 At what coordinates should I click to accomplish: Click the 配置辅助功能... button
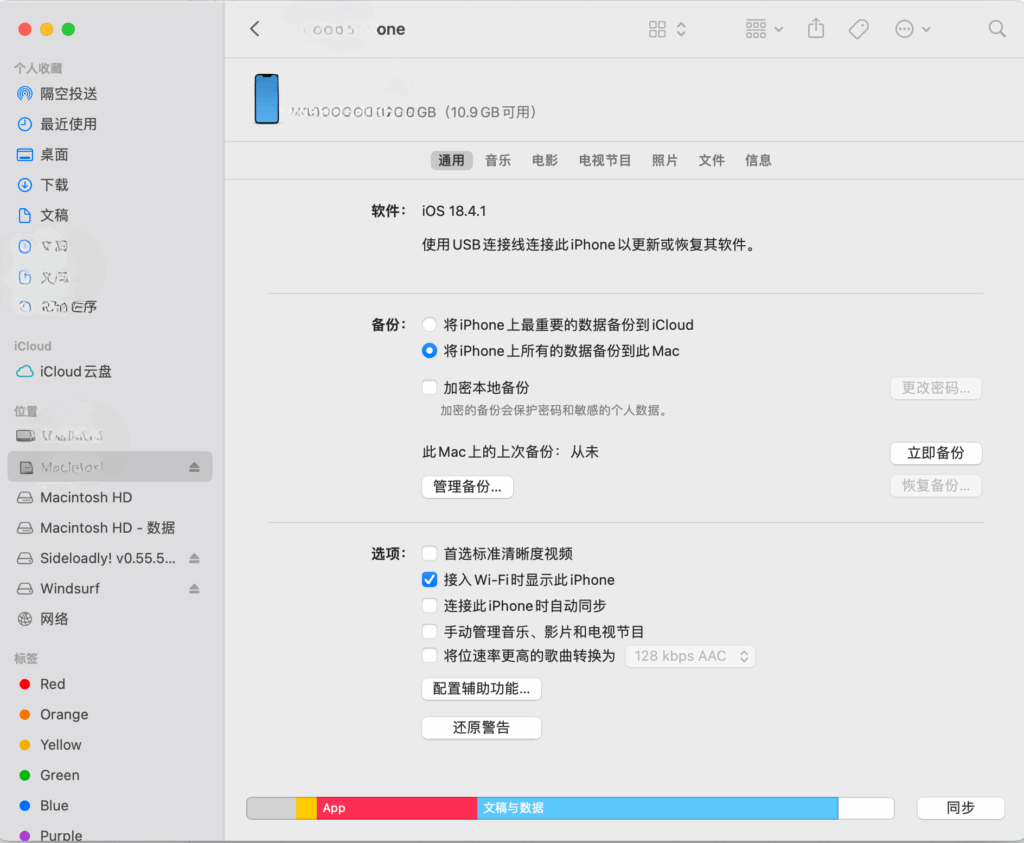(481, 689)
